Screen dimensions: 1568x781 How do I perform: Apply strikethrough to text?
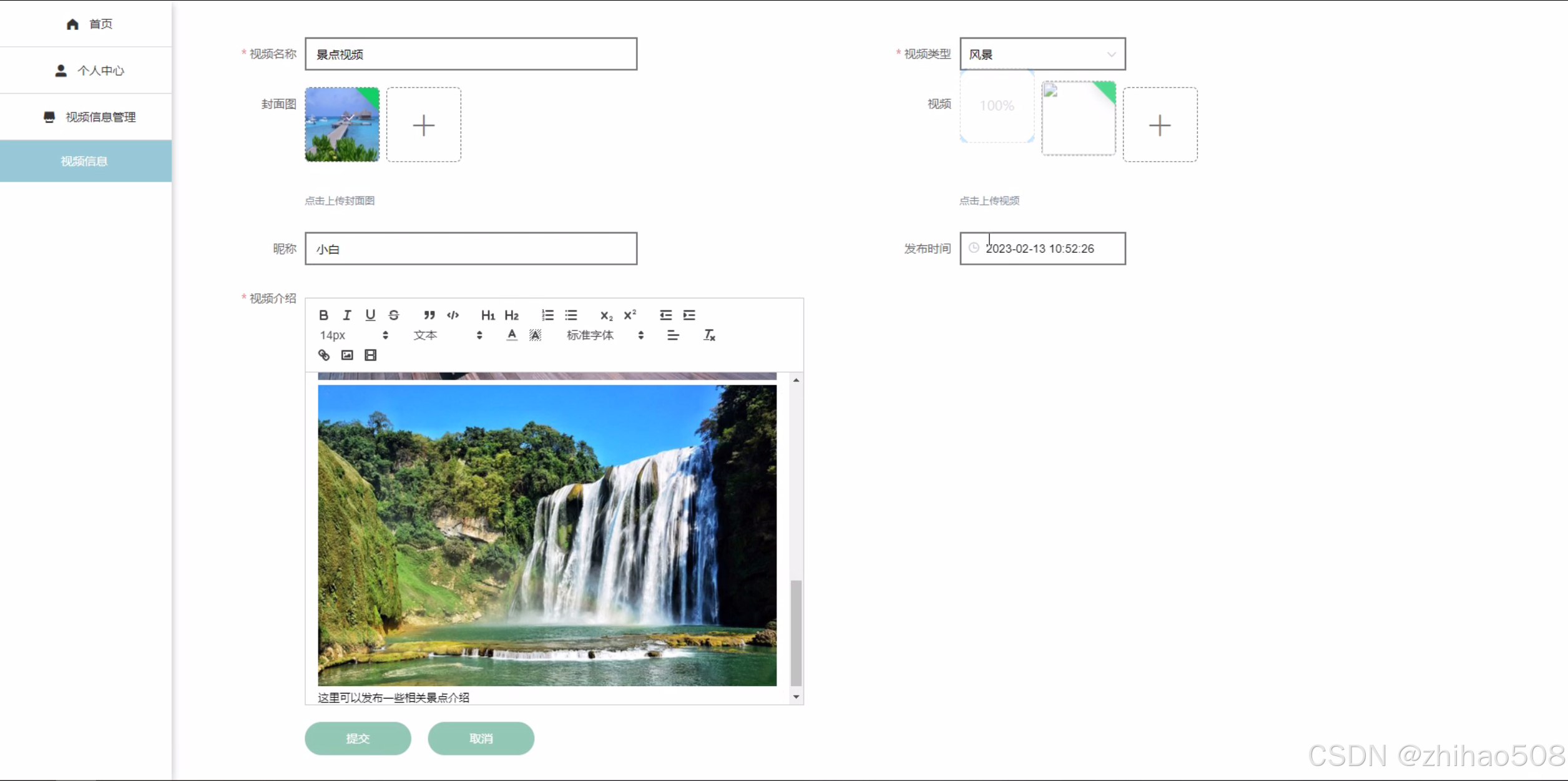(x=394, y=315)
